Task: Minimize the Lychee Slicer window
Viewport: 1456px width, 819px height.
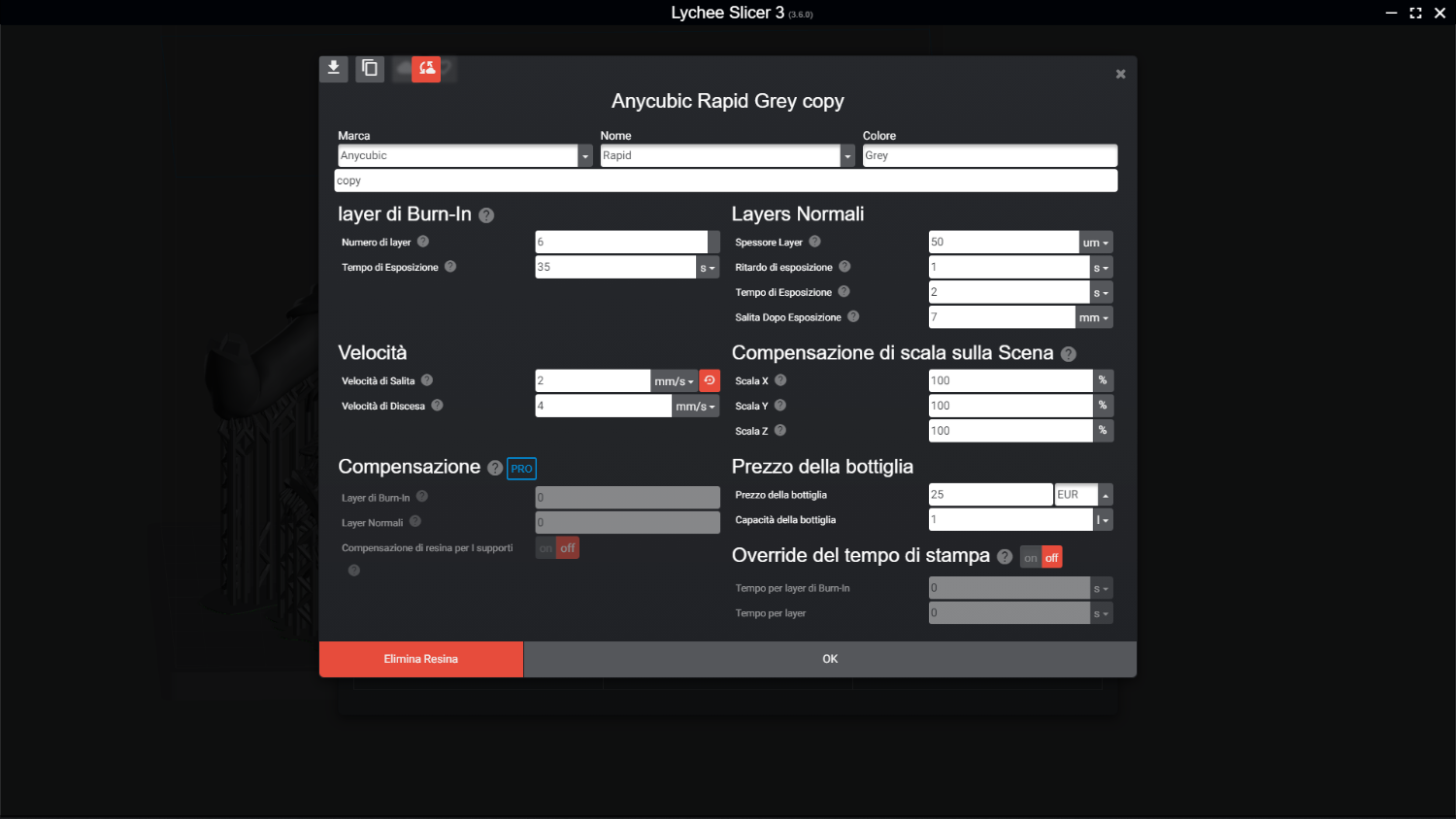Action: tap(1391, 13)
